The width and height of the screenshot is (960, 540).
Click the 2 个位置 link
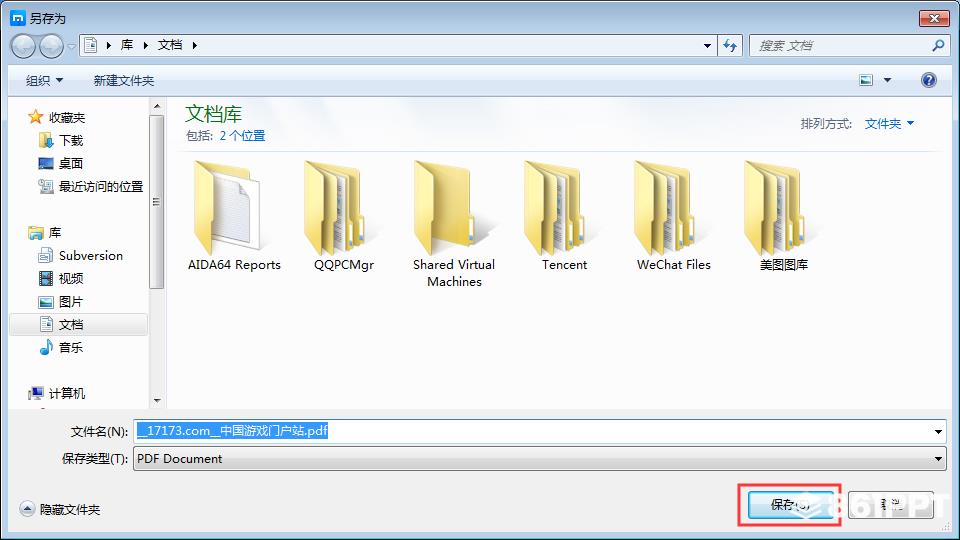pos(242,135)
